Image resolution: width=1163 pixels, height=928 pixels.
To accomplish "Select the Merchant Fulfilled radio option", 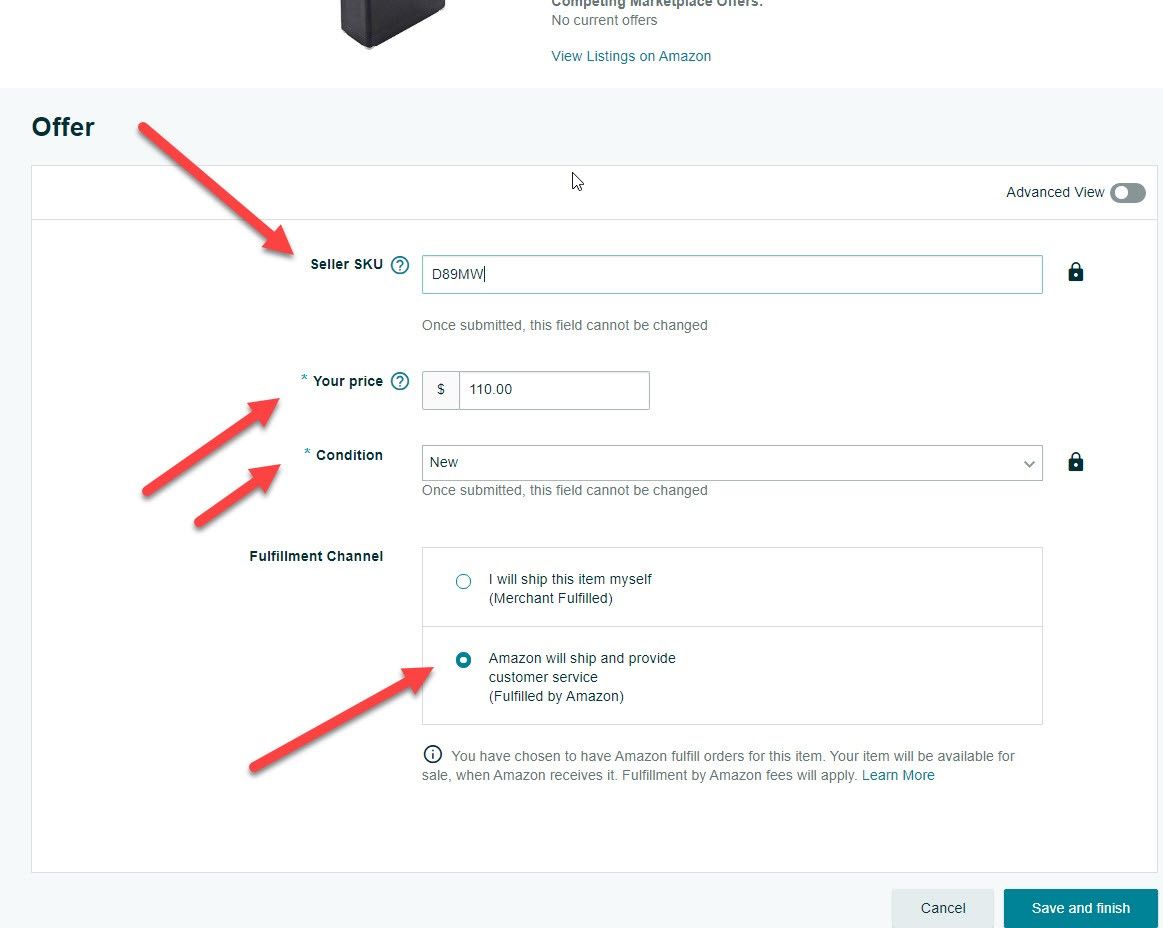I will (464, 582).
